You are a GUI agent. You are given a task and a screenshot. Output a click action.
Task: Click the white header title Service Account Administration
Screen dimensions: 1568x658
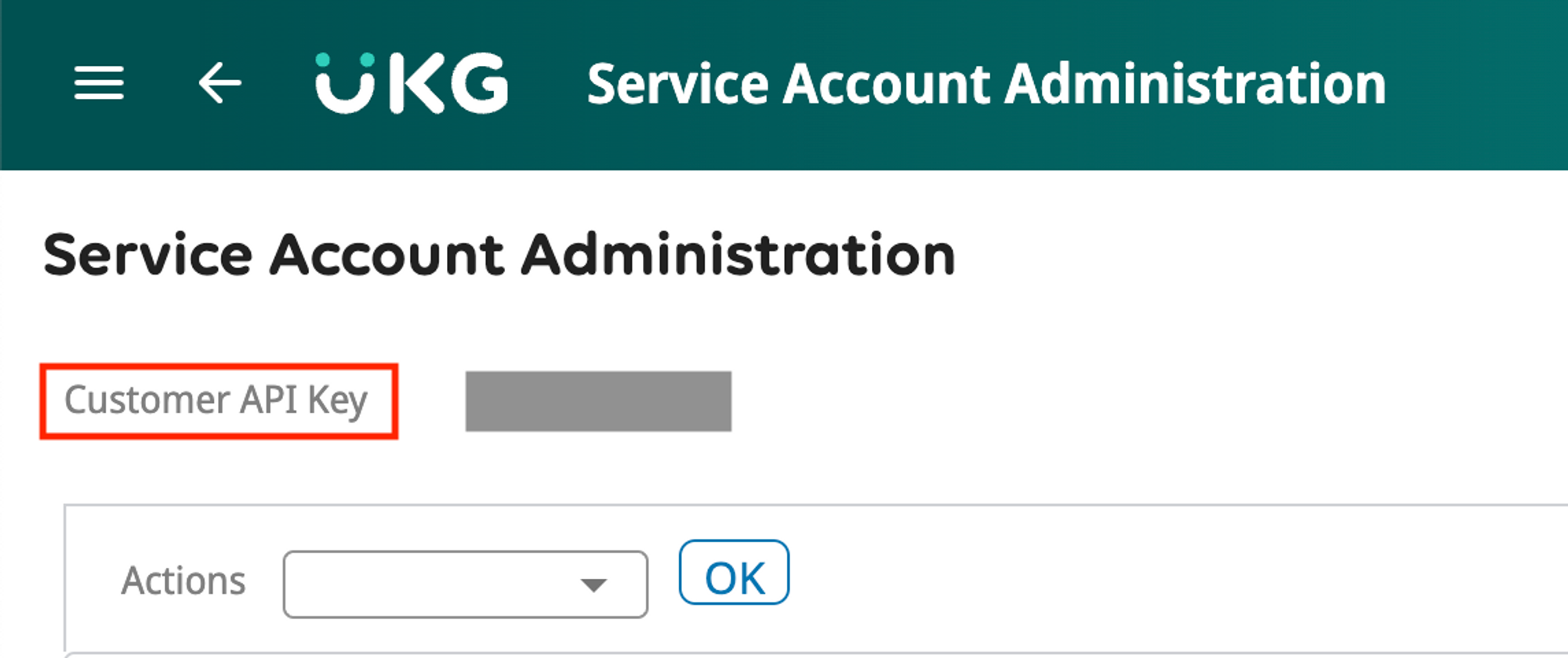click(986, 84)
